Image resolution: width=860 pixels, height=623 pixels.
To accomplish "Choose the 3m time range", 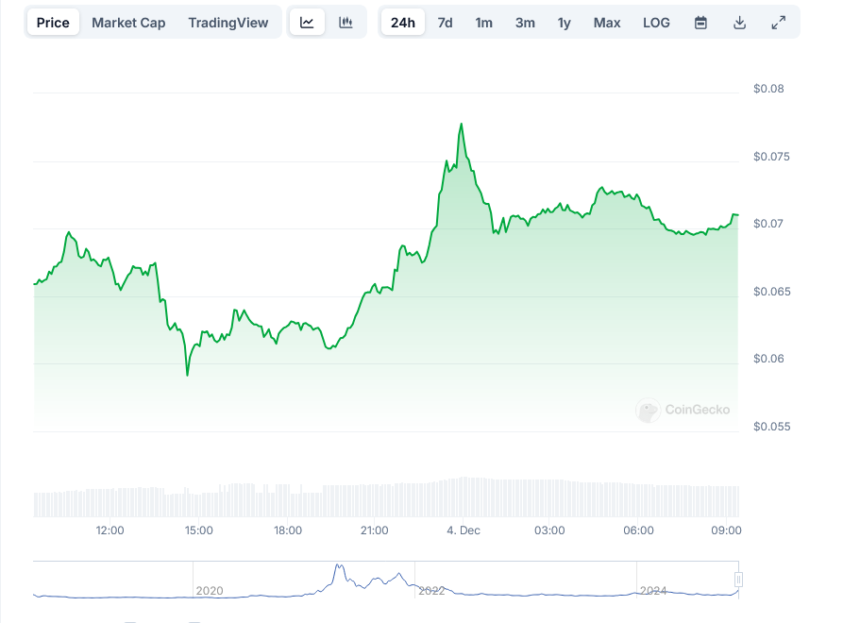I will coord(525,23).
